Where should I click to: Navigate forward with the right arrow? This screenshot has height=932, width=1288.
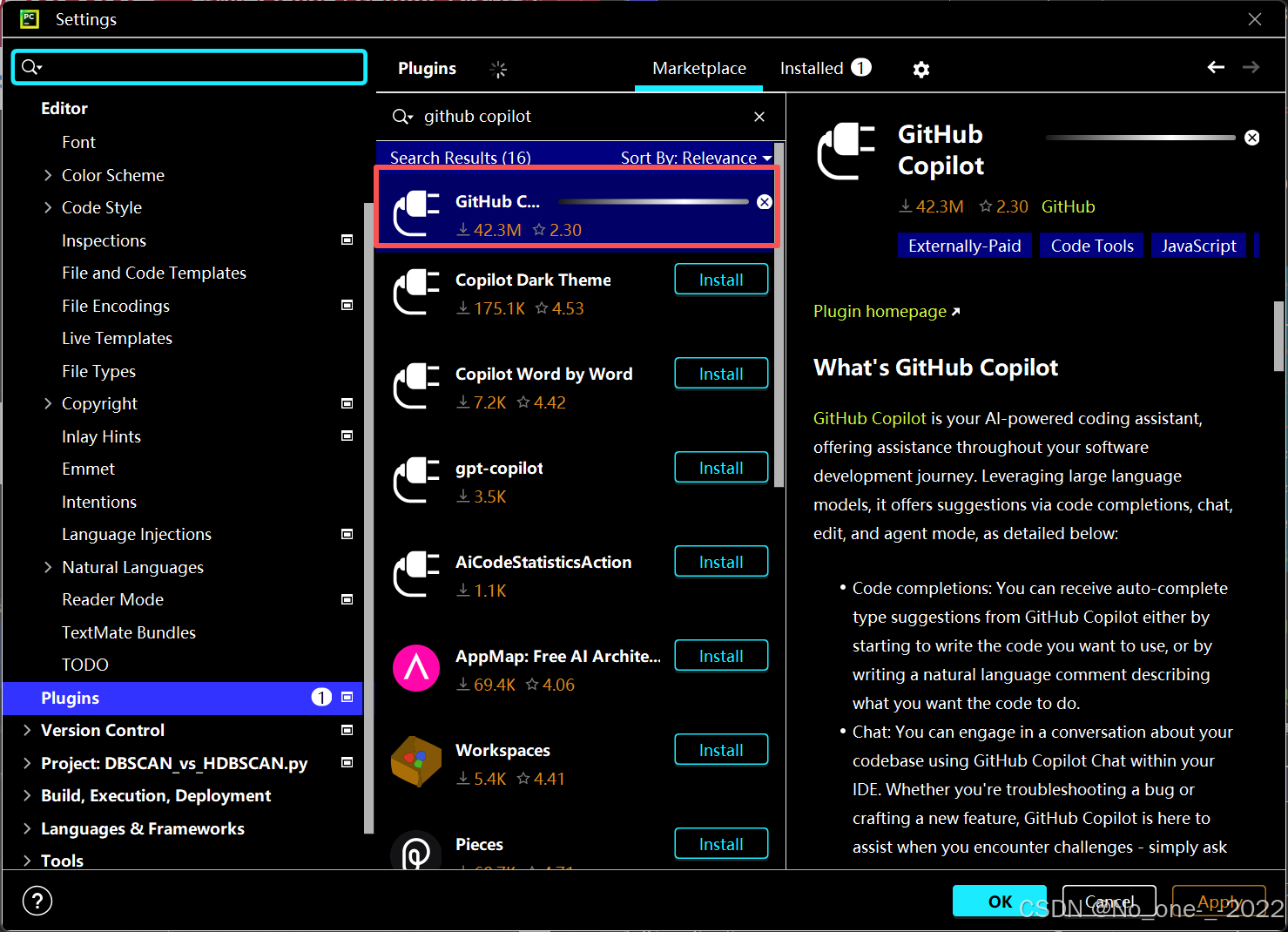pyautogui.click(x=1251, y=67)
